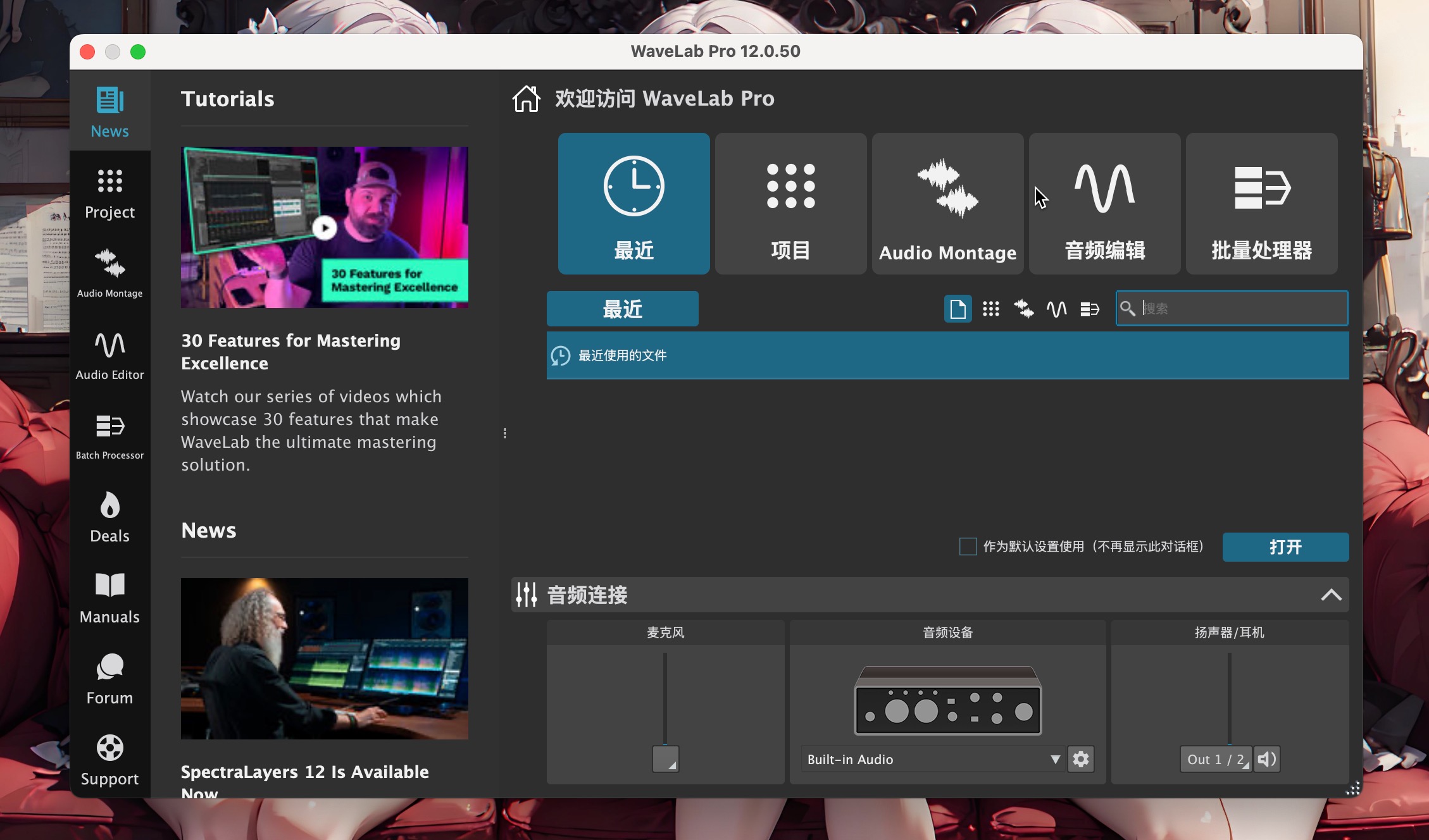Click the speaker/headphone level slider

[x=1229, y=698]
